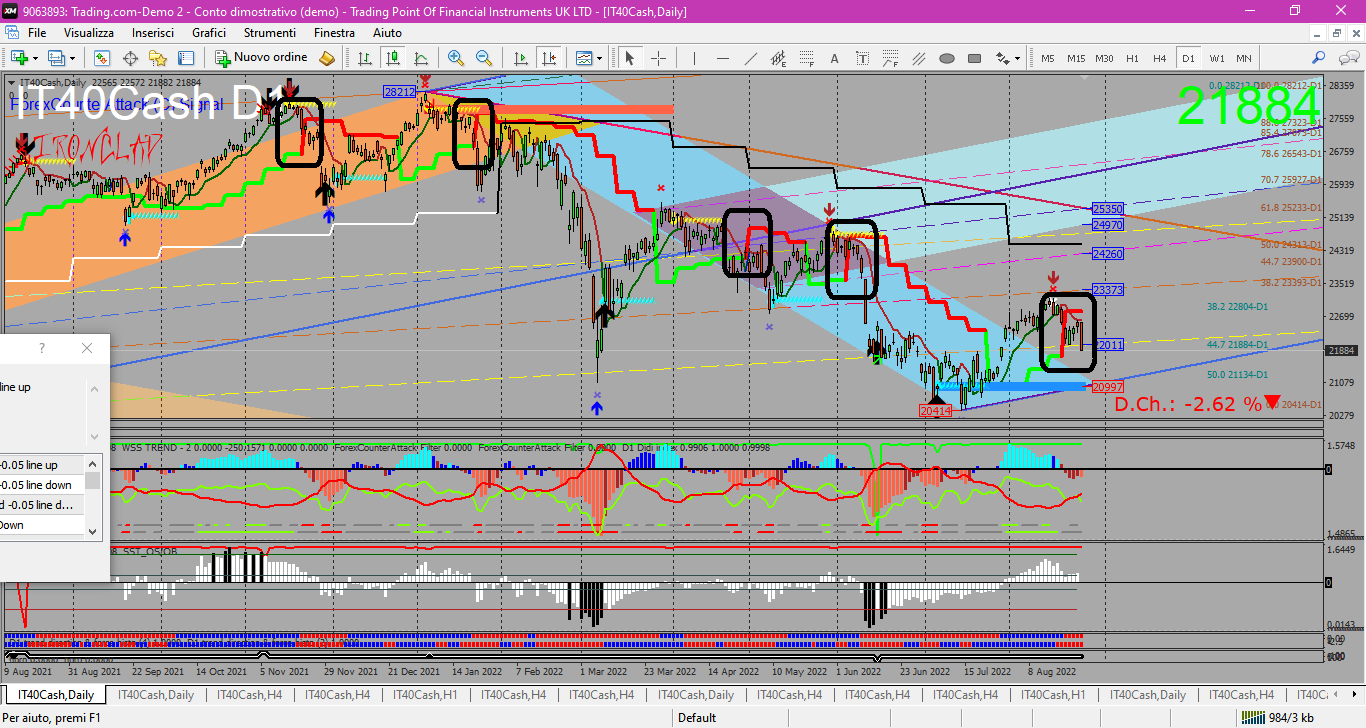The height and width of the screenshot is (728, 1366).
Task: Toggle the Terminal panel icon
Action: tap(186, 58)
